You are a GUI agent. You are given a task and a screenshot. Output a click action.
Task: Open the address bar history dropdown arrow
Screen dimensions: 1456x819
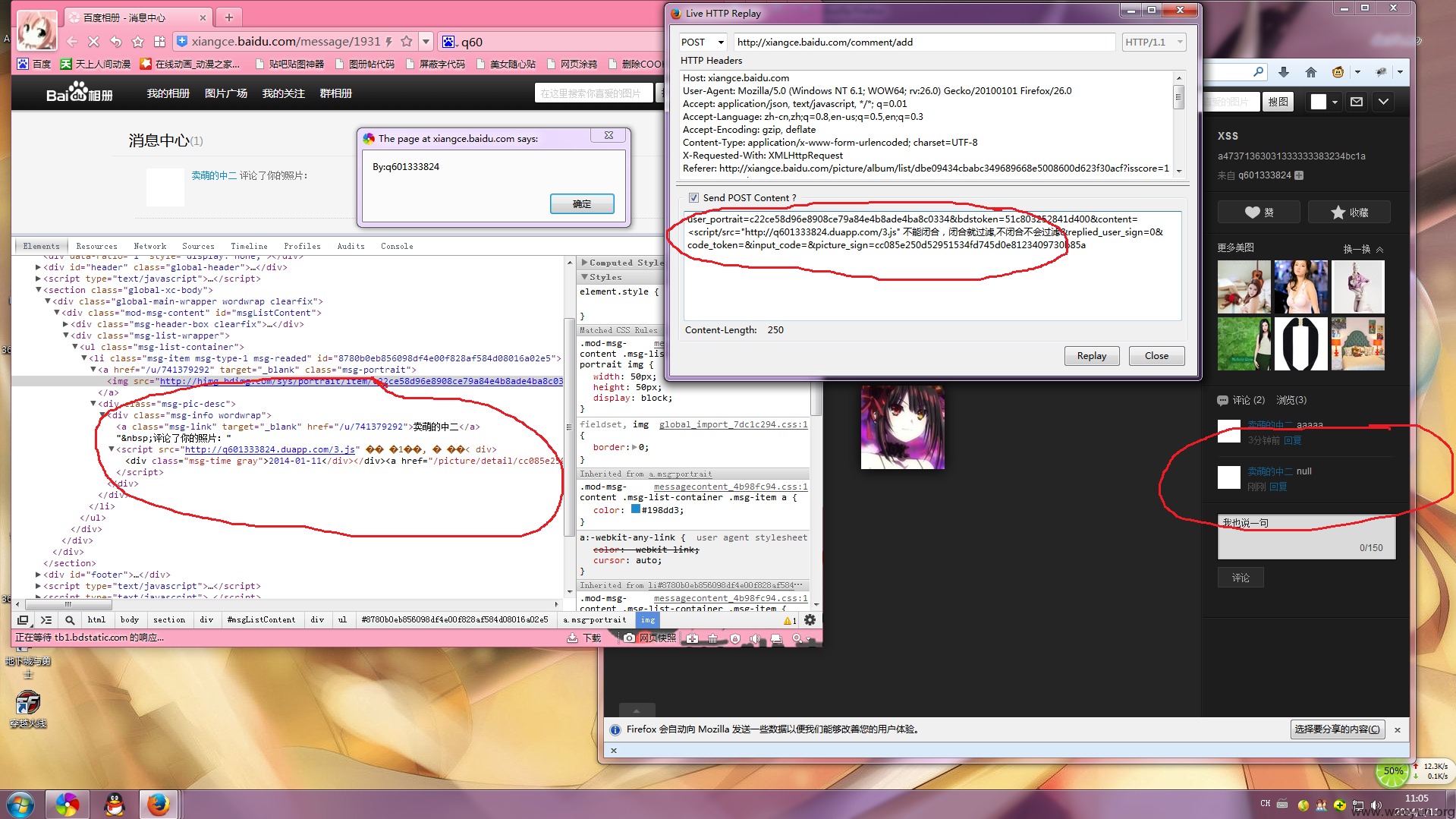[426, 42]
